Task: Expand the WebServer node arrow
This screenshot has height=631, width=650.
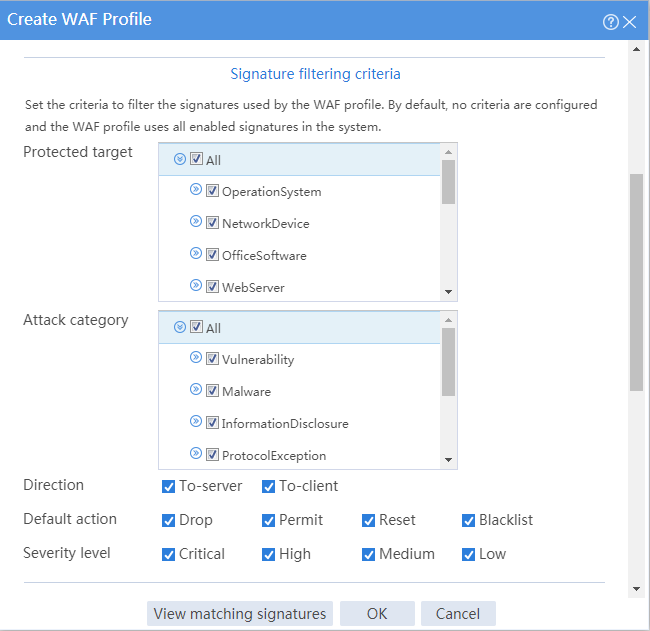Action: pyautogui.click(x=196, y=285)
